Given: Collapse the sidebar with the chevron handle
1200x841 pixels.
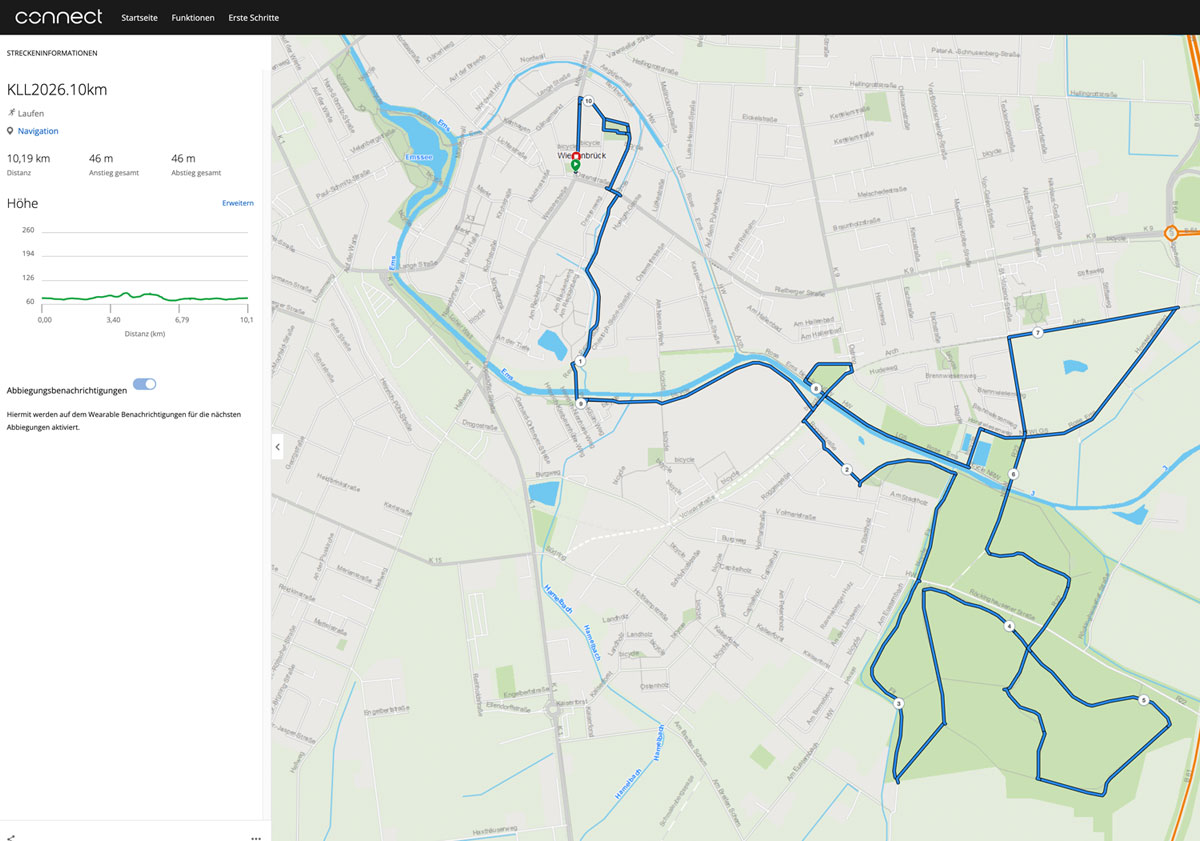Looking at the screenshot, I should point(278,447).
